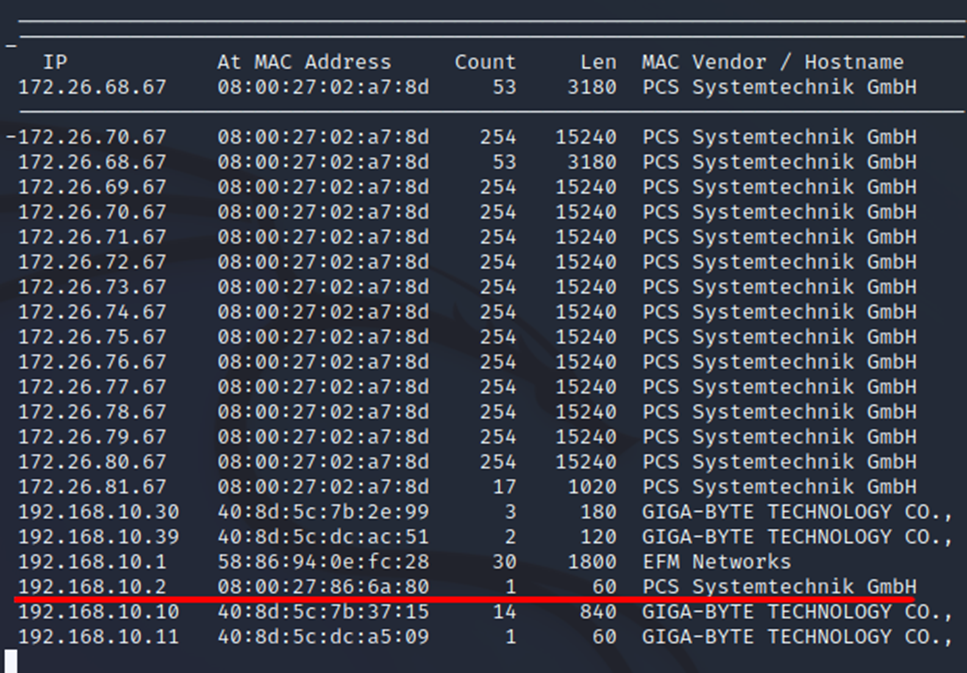Click count value 17 for 172.26.81.67
This screenshot has width=967, height=673.
point(504,487)
